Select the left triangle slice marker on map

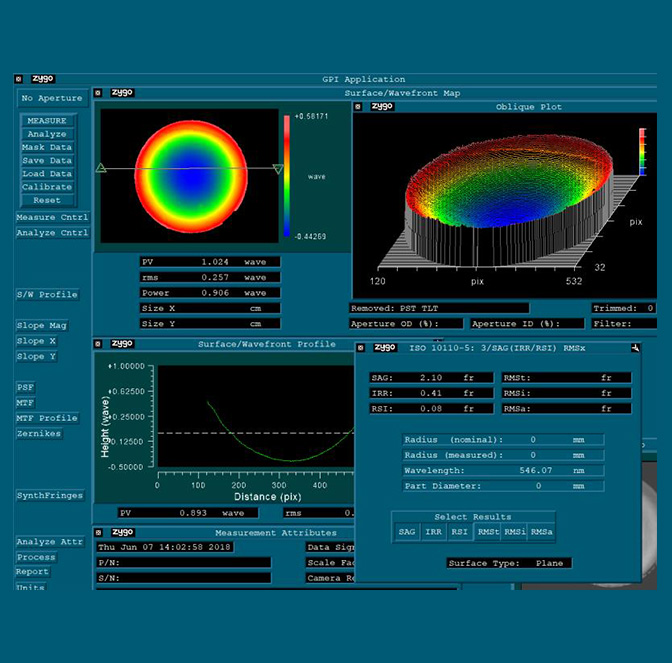(x=101, y=169)
